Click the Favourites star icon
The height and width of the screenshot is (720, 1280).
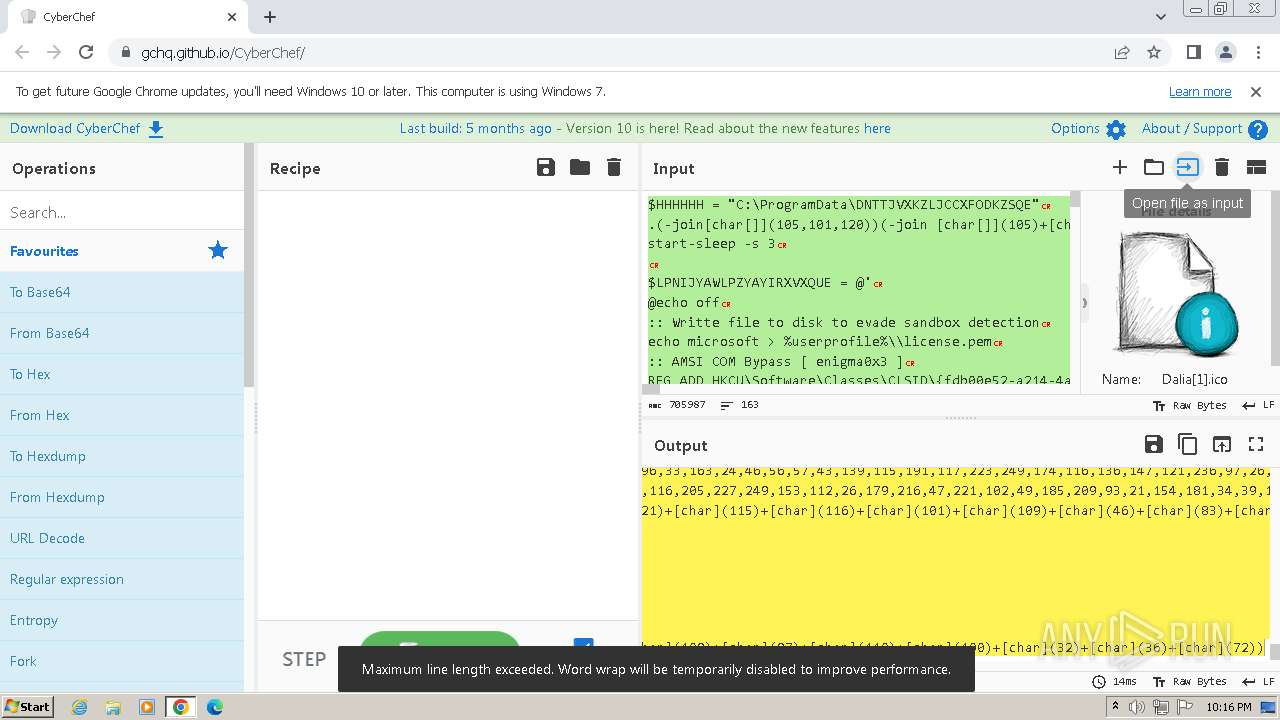tap(218, 251)
